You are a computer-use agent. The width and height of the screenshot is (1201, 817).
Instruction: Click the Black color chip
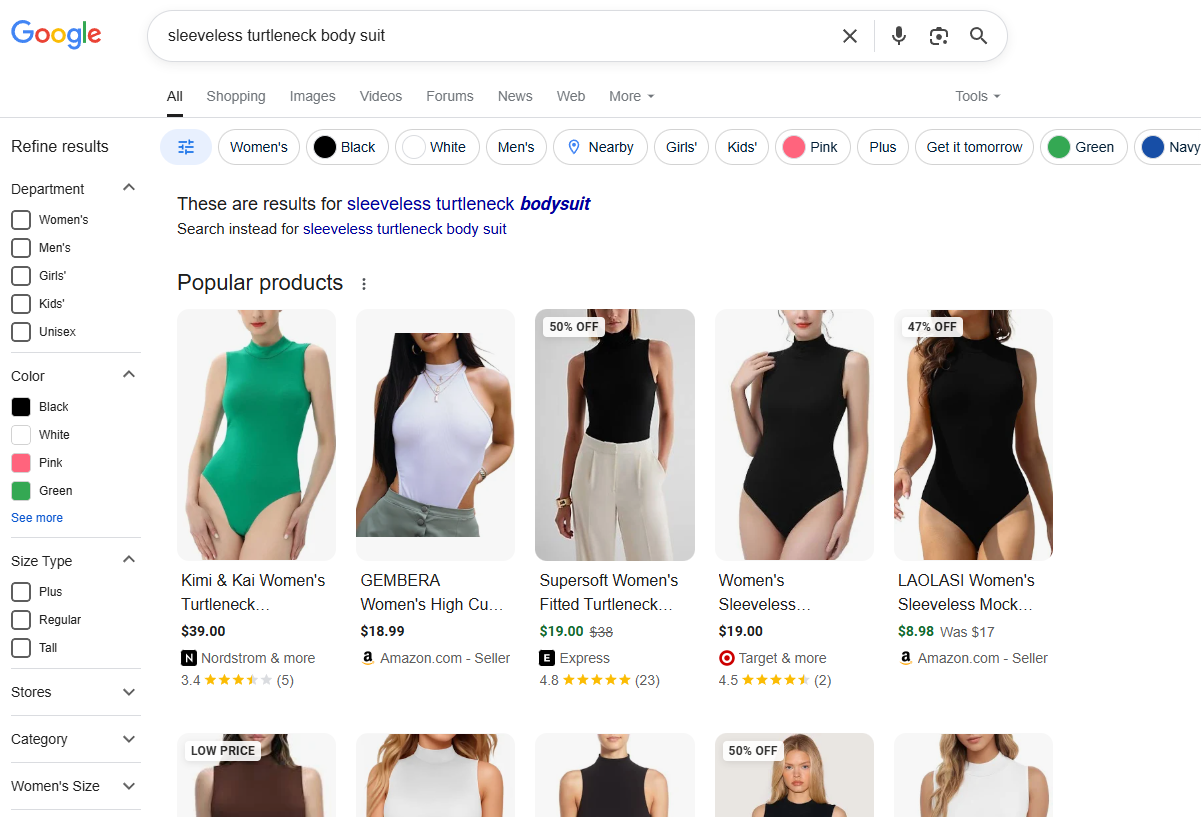click(x=347, y=147)
